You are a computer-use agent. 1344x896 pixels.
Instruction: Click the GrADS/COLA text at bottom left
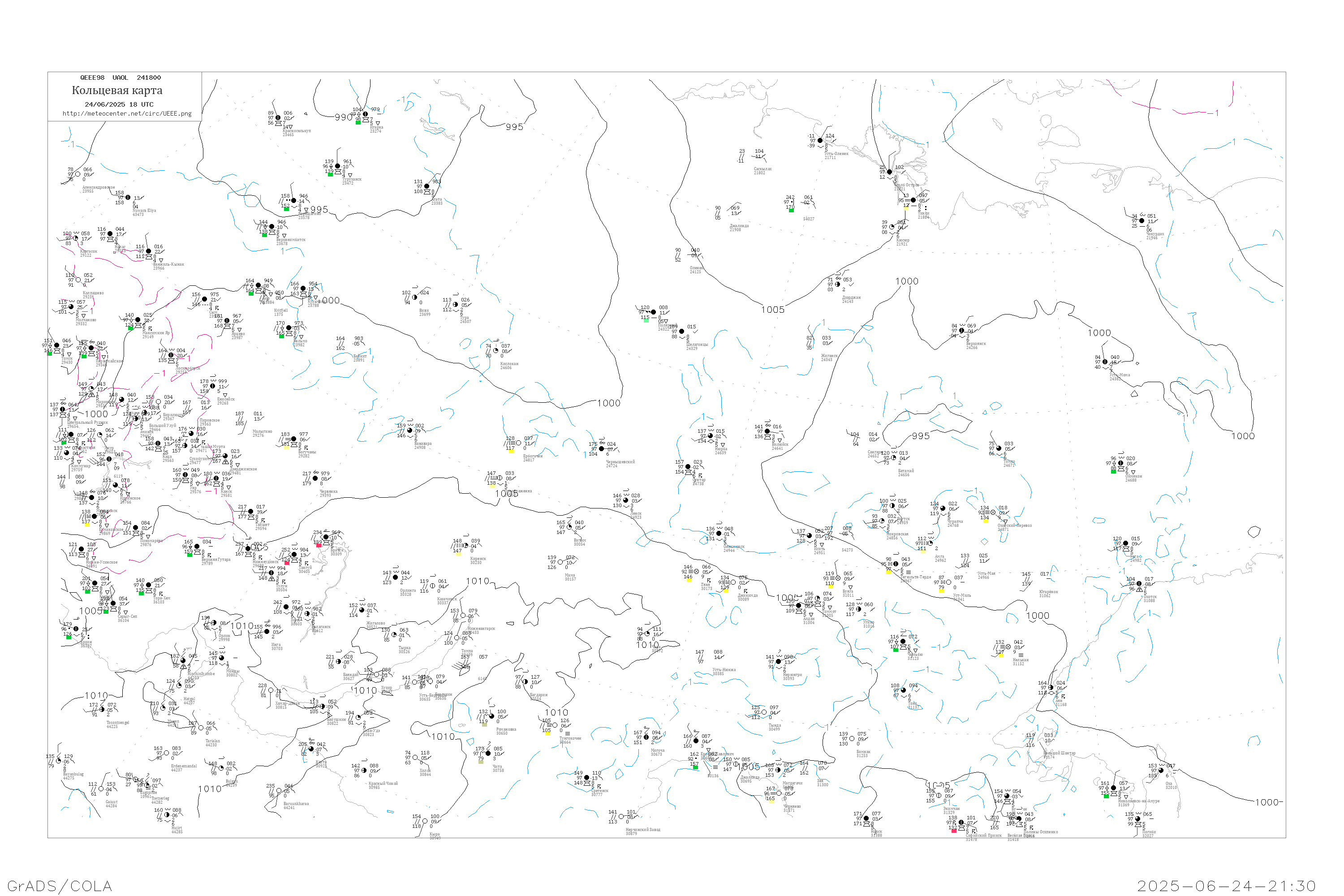(60, 886)
